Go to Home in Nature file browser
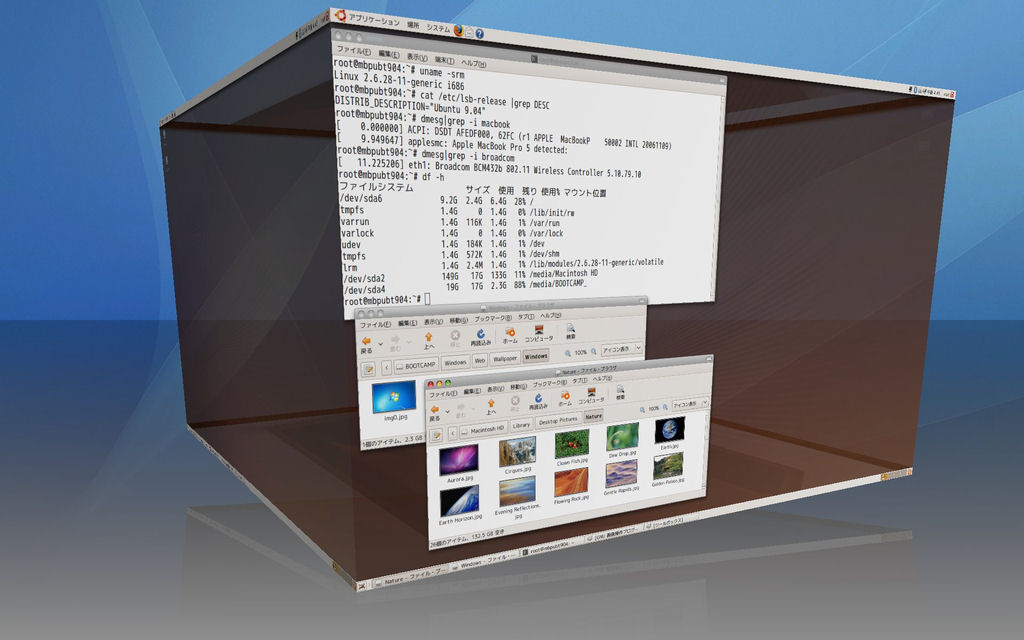Viewport: 1024px width, 640px height. pos(564,399)
